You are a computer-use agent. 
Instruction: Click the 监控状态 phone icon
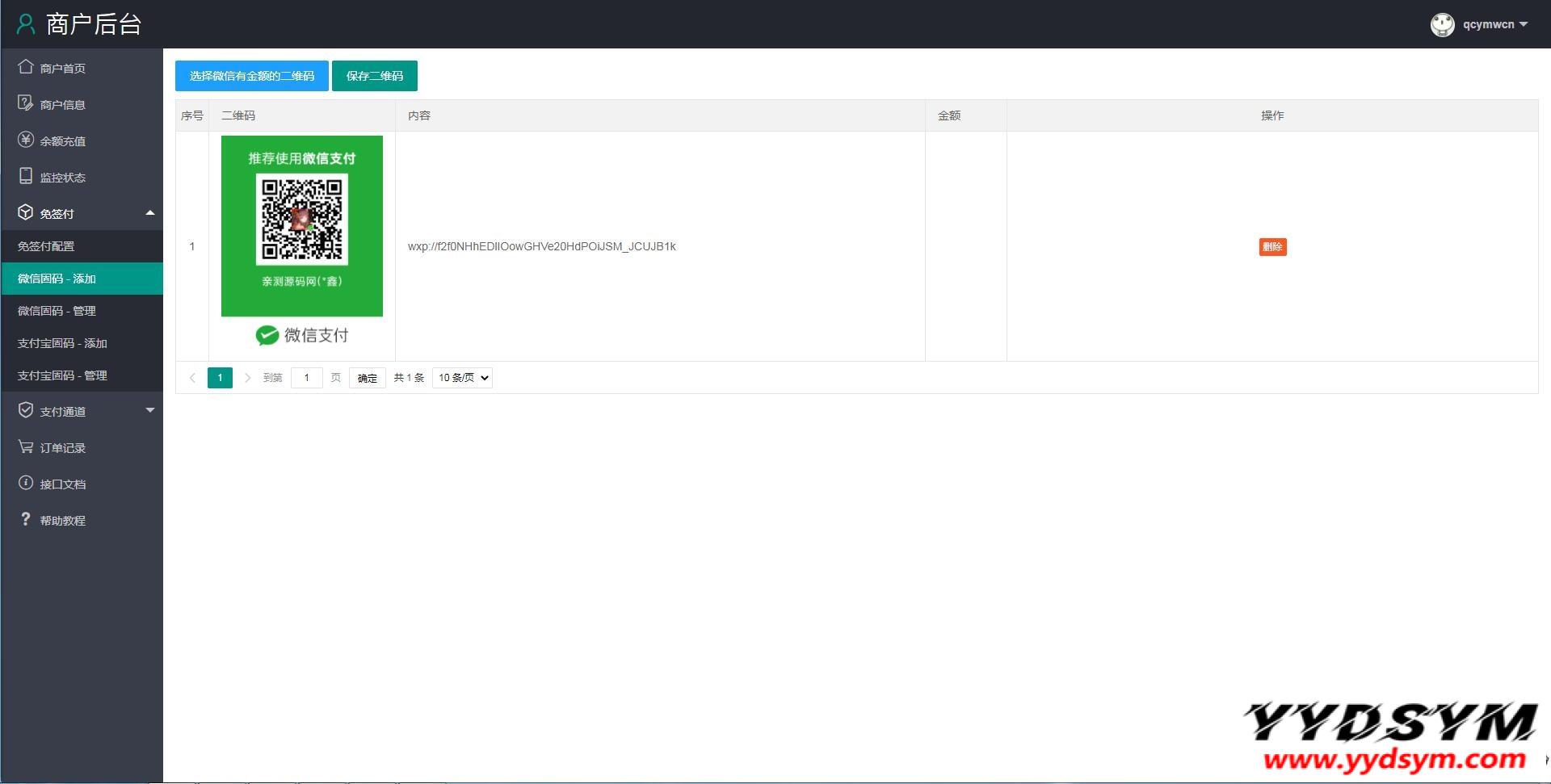[x=26, y=176]
